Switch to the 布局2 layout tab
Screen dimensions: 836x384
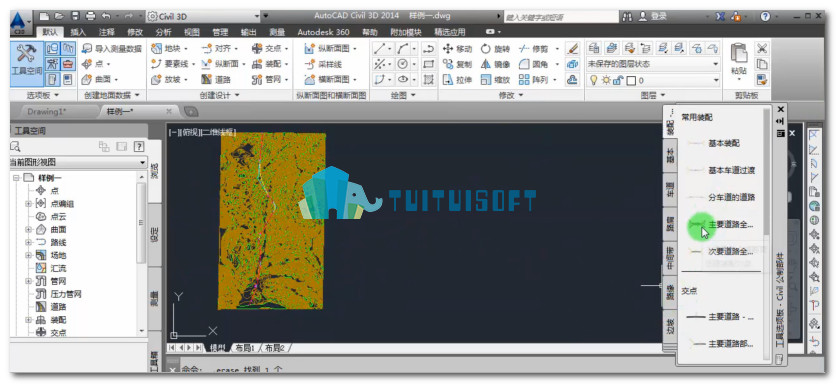click(275, 348)
